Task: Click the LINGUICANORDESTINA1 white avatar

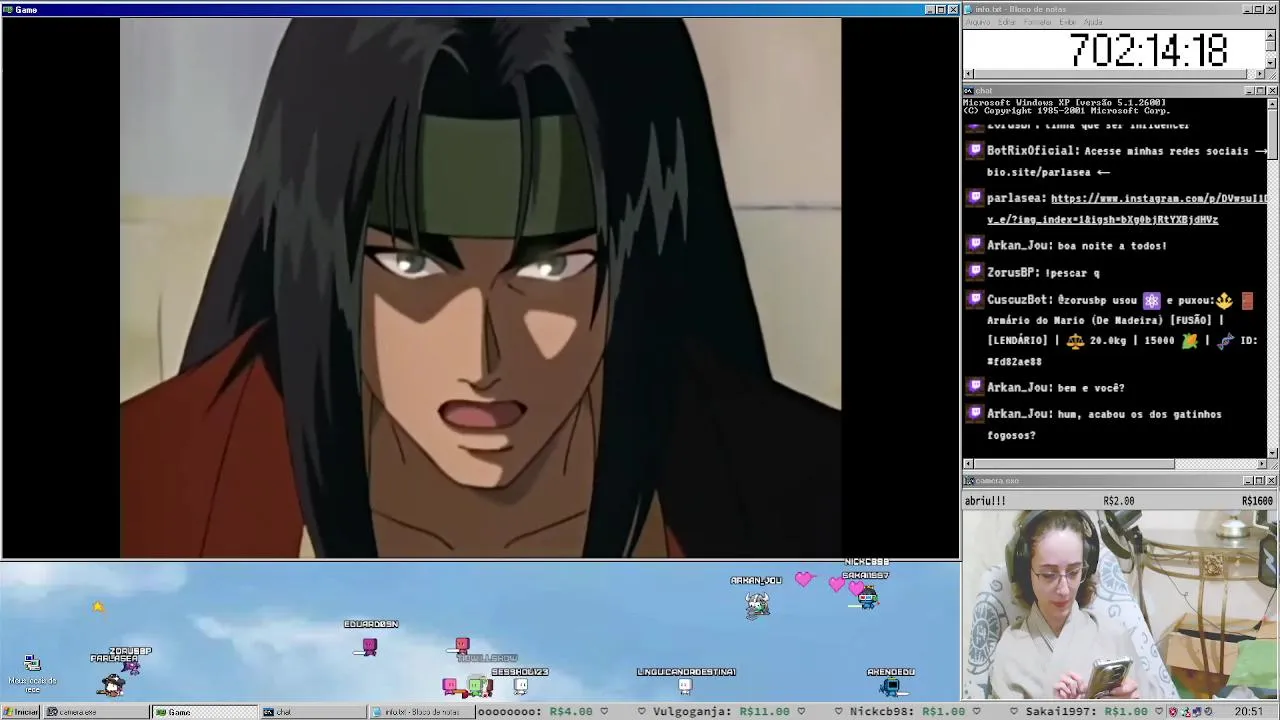Action: tap(685, 686)
